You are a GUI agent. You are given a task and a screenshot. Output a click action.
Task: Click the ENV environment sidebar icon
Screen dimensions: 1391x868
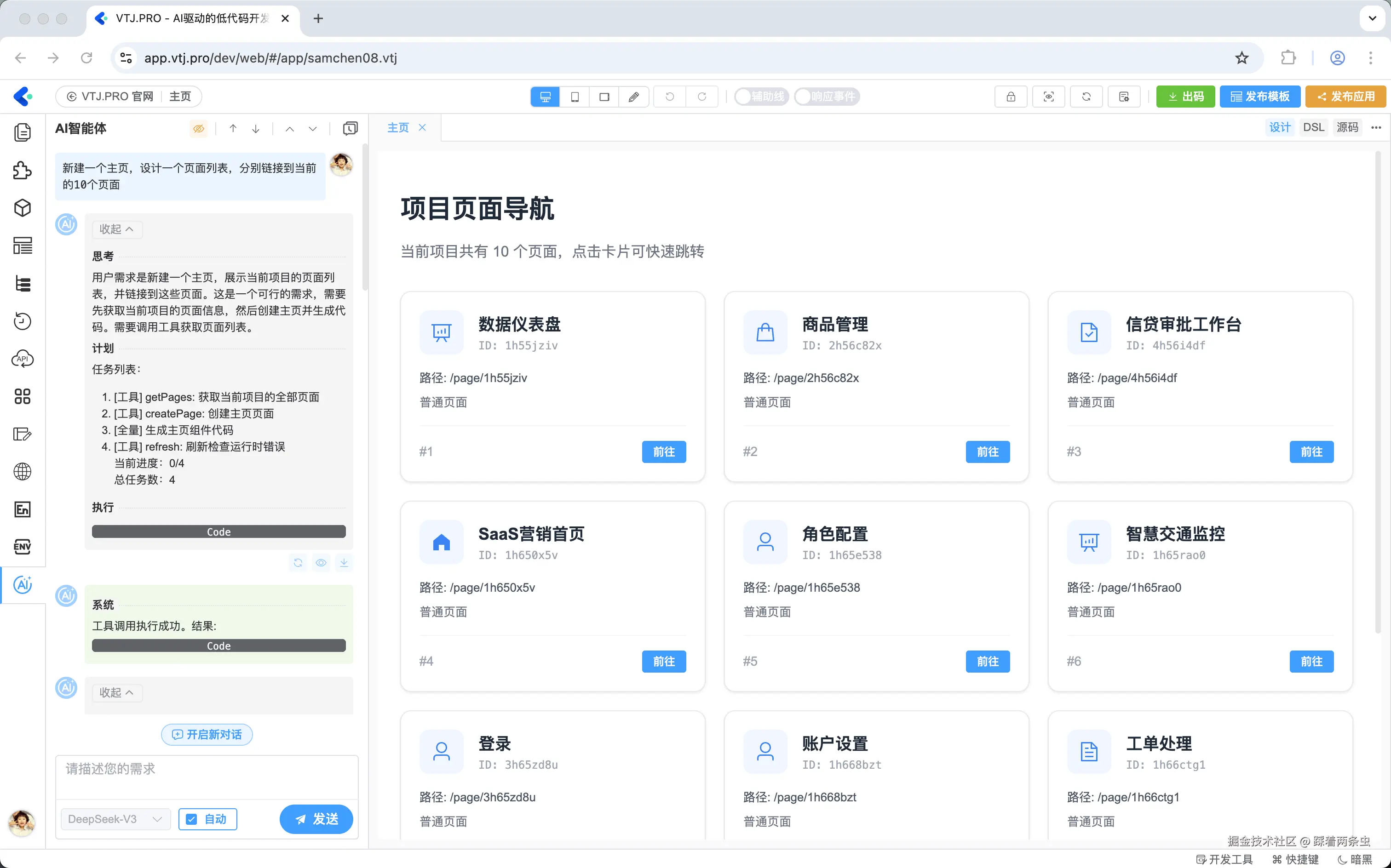tap(23, 547)
